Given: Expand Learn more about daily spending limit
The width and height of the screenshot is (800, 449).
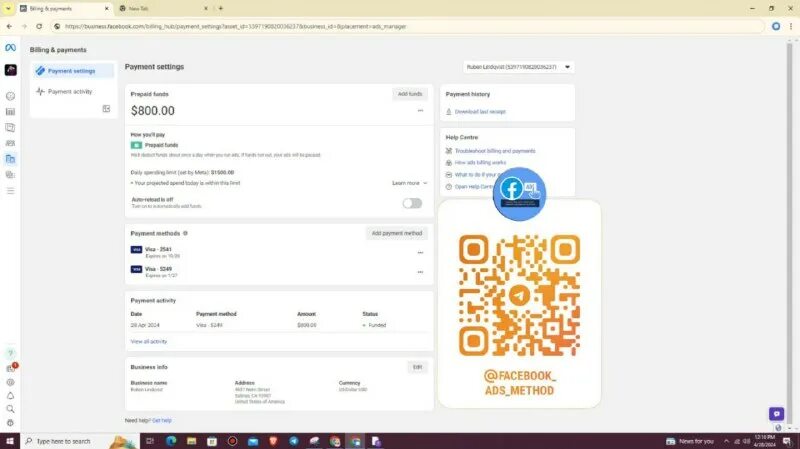Looking at the screenshot, I should click(409, 183).
